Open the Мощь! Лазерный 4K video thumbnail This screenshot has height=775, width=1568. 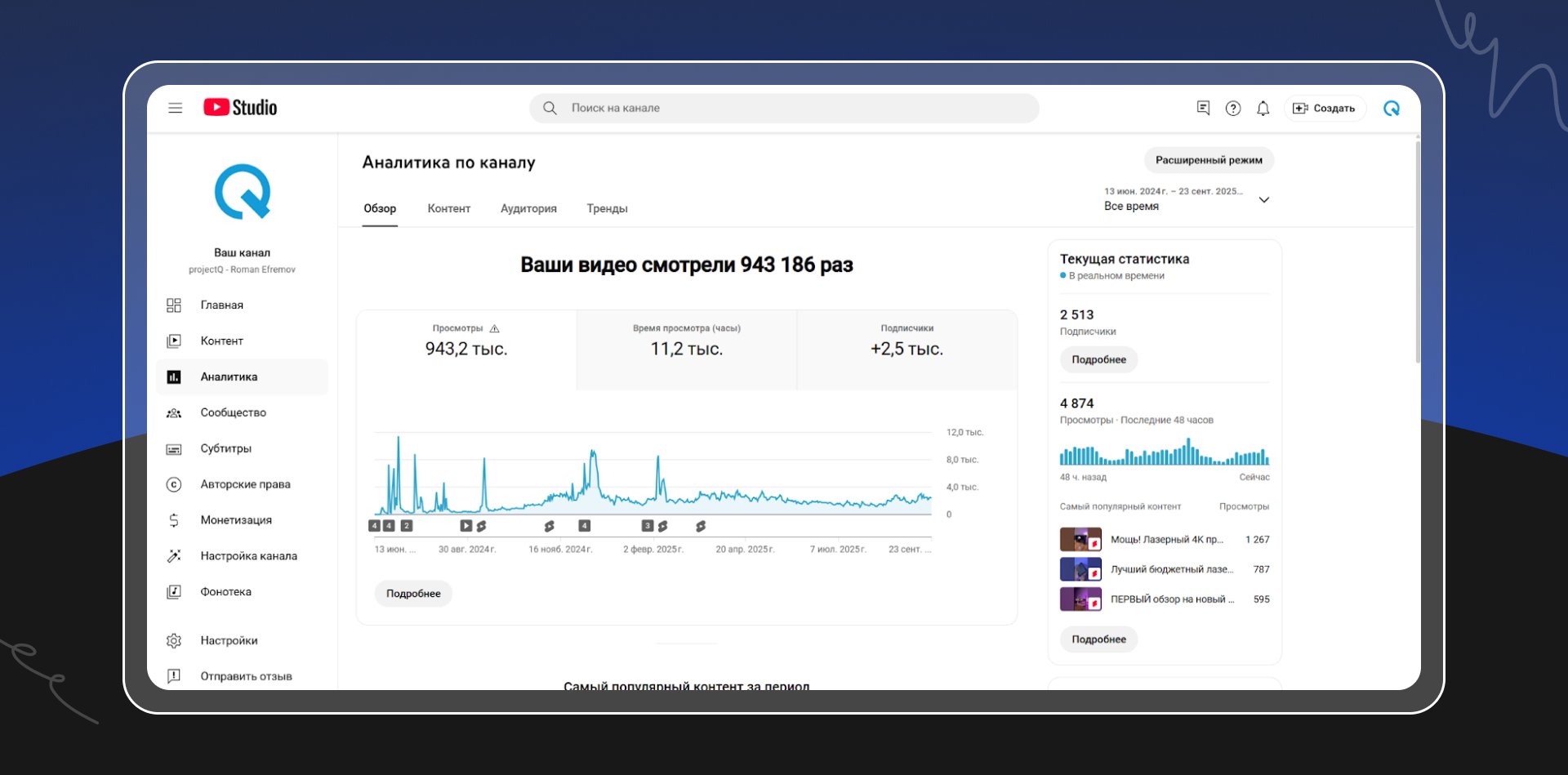(1080, 540)
